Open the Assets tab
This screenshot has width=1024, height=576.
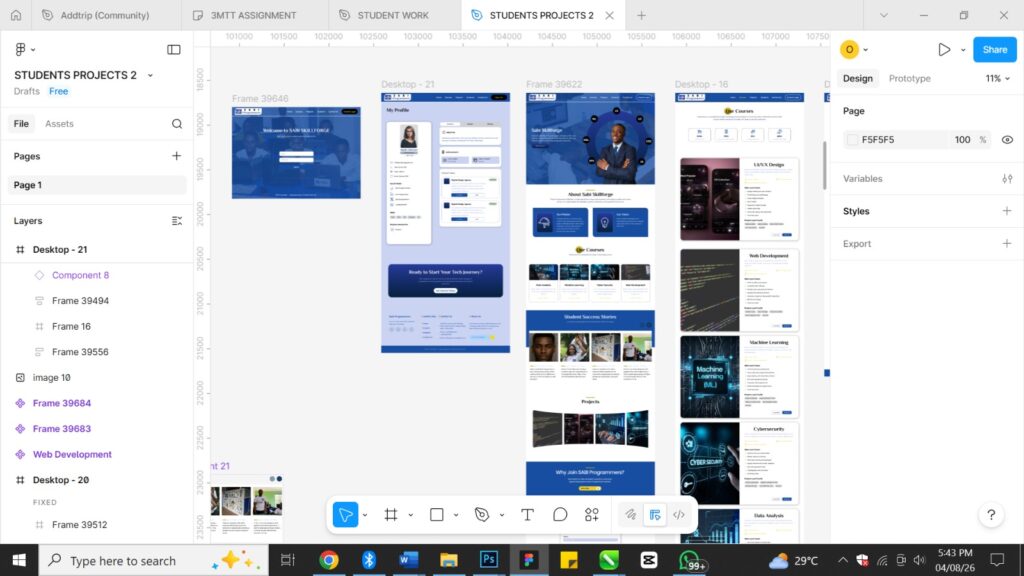(59, 124)
